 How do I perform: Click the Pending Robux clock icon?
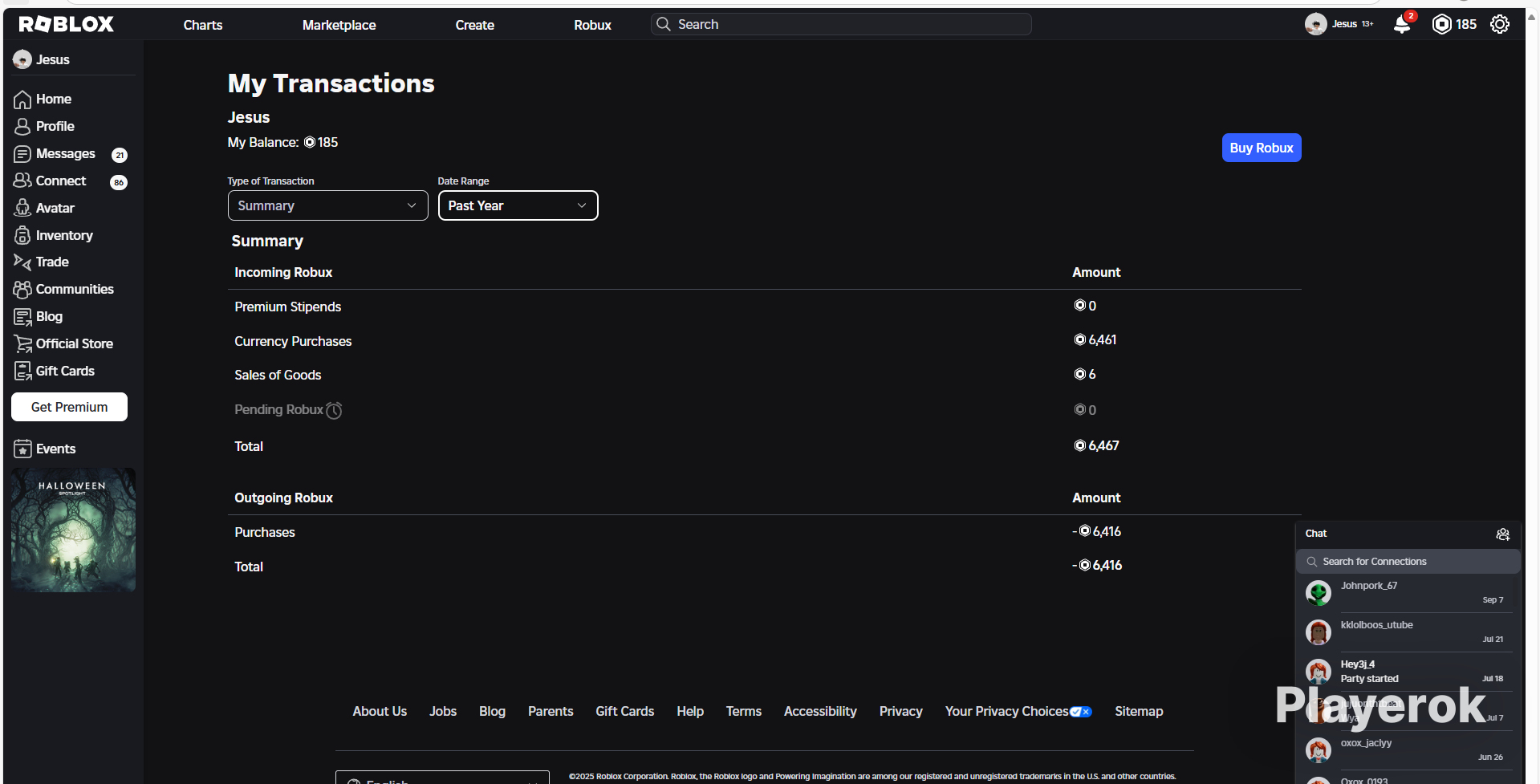click(x=334, y=410)
